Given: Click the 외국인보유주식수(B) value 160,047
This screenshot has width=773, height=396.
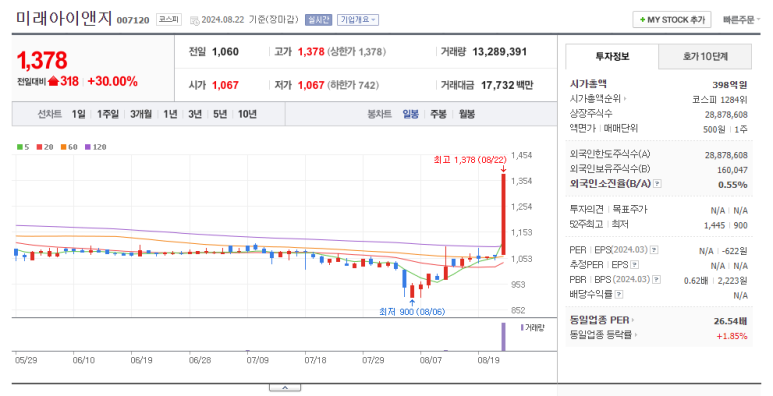Looking at the screenshot, I should pos(733,170).
